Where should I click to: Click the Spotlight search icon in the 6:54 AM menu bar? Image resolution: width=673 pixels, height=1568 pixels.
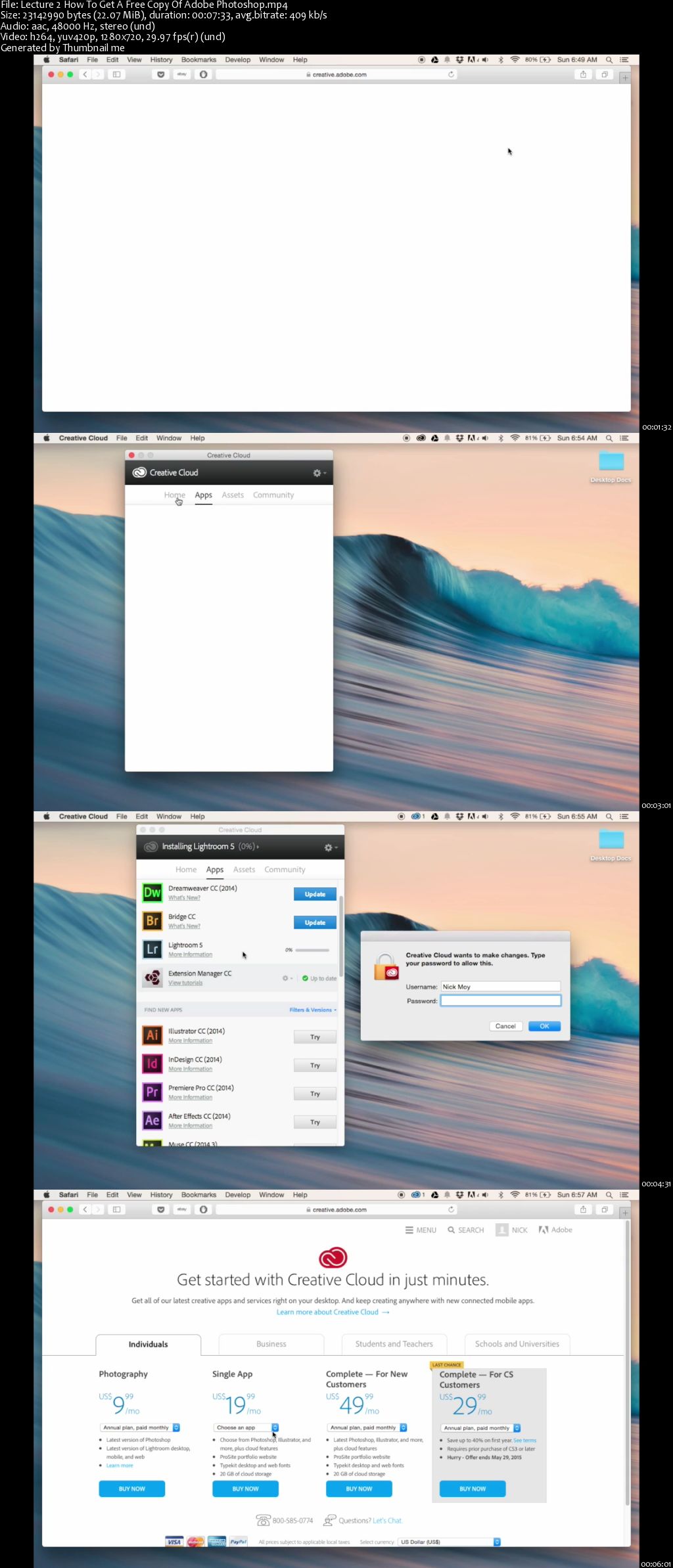609,438
